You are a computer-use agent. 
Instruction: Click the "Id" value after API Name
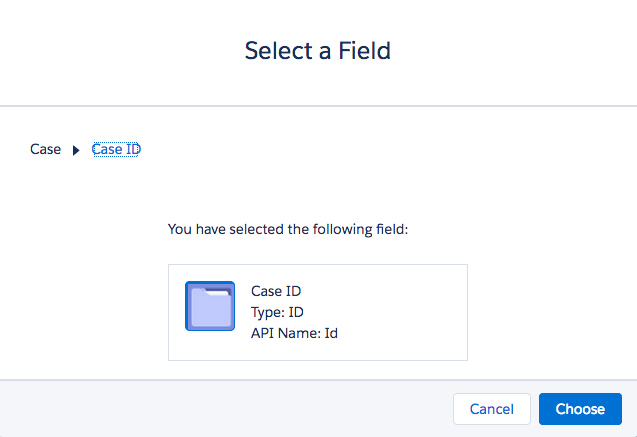(x=330, y=331)
